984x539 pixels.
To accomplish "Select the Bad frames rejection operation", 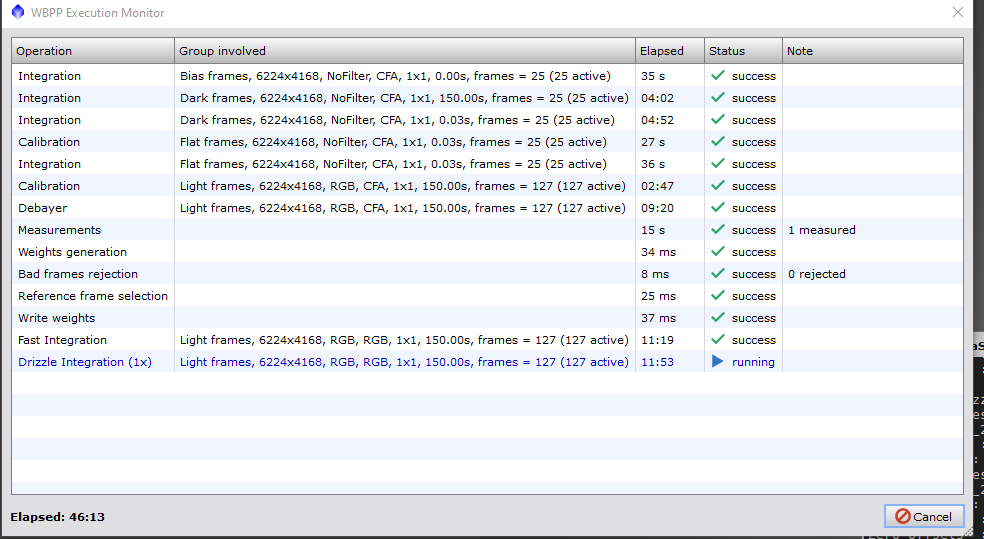I will 78,274.
